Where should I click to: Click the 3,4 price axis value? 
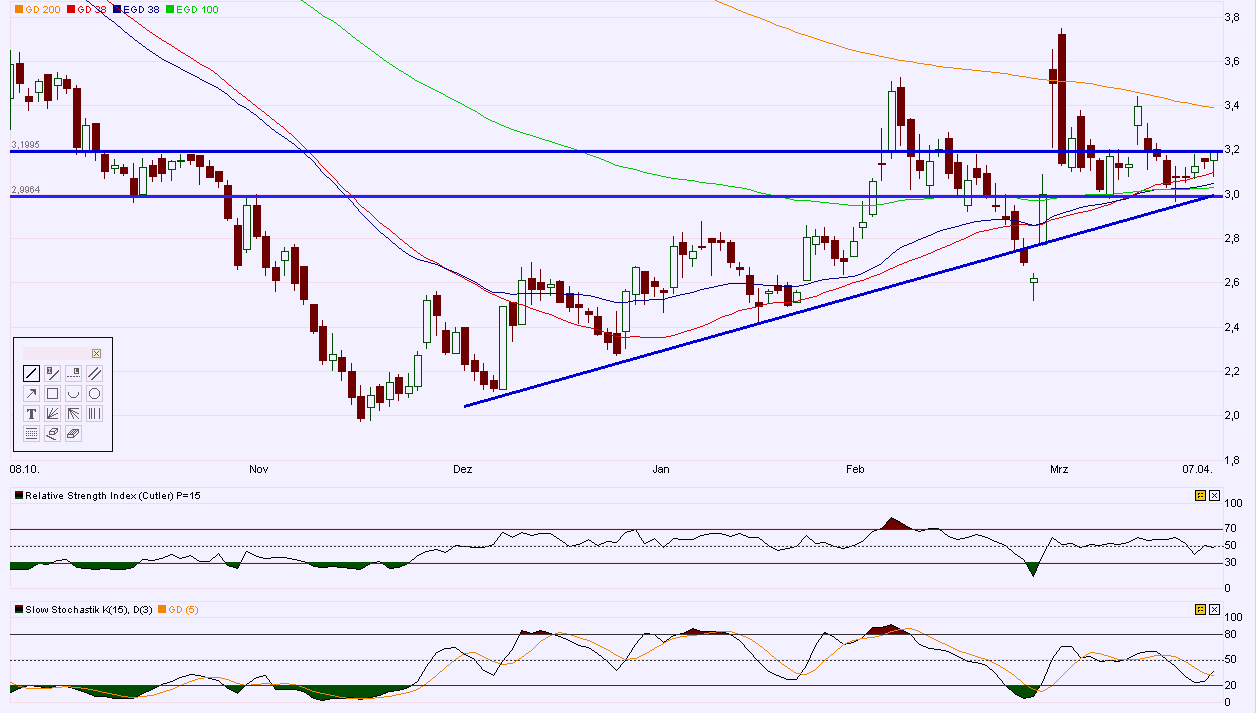tap(1232, 105)
